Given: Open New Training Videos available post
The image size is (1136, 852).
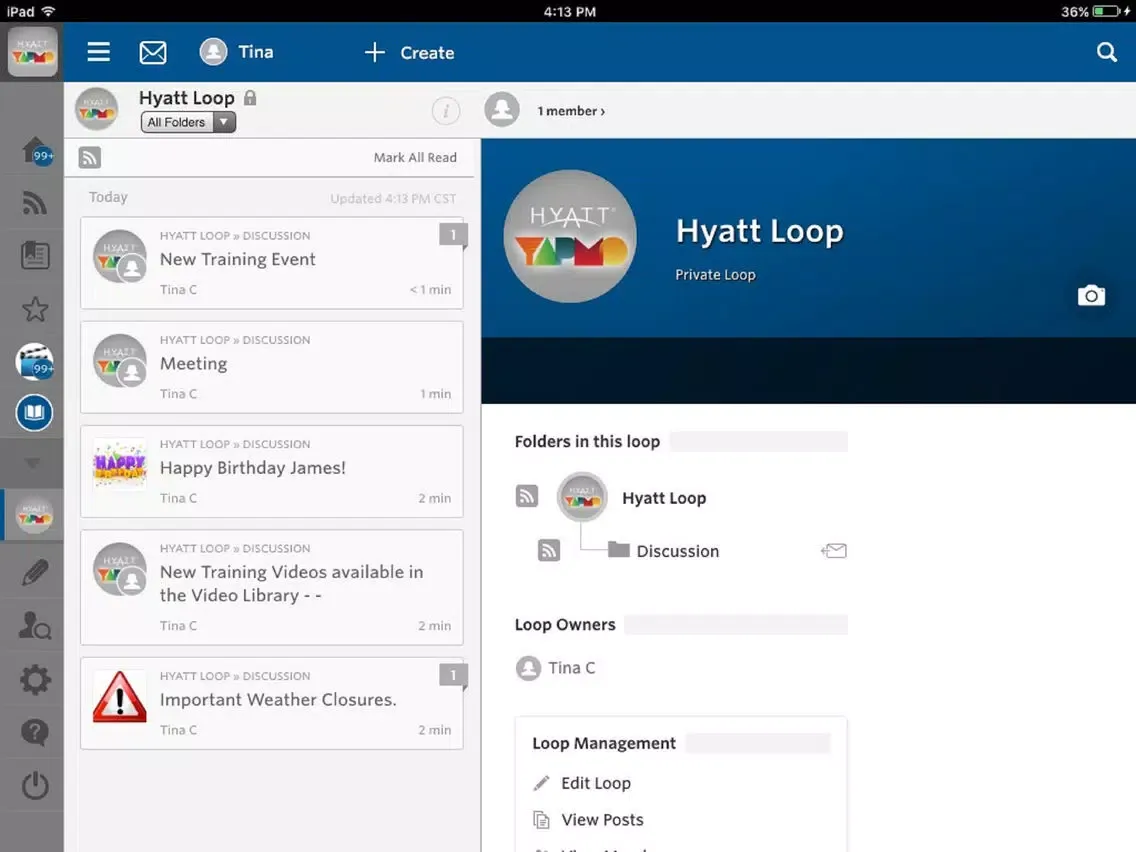Looking at the screenshot, I should click(x=272, y=588).
